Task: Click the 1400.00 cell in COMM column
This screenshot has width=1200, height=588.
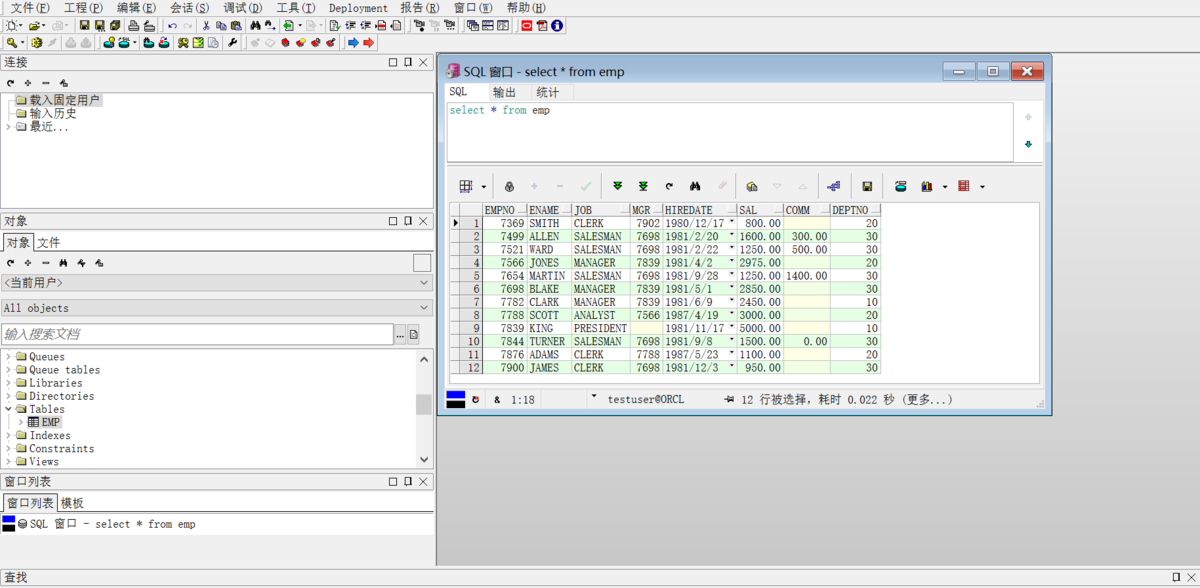Action: click(806, 275)
